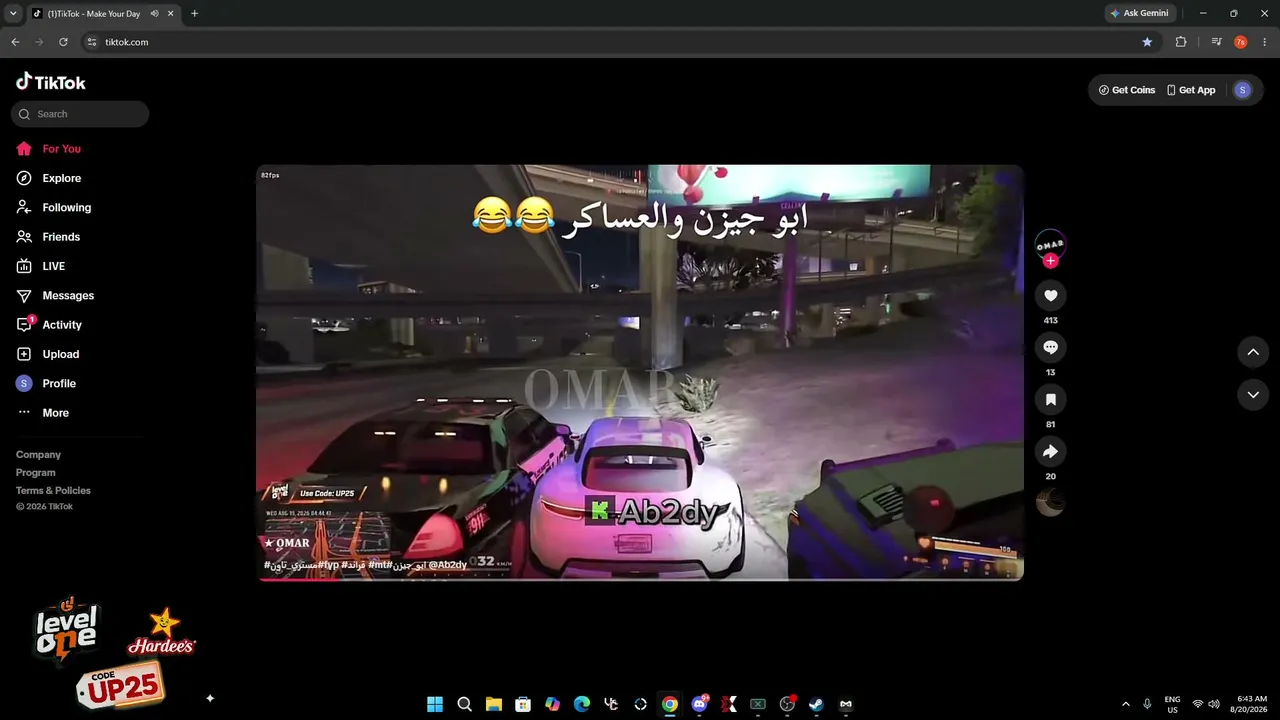Screen dimensions: 1280x720
Task: Open the video comments
Action: (1050, 347)
